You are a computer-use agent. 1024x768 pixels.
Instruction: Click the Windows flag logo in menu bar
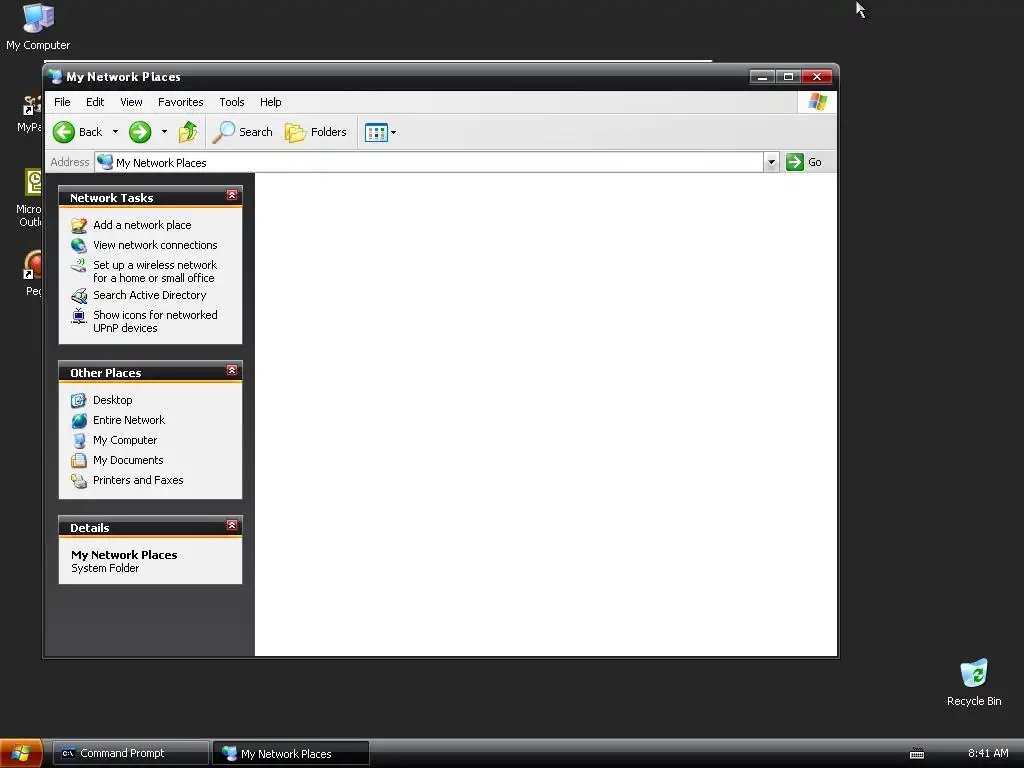click(817, 102)
